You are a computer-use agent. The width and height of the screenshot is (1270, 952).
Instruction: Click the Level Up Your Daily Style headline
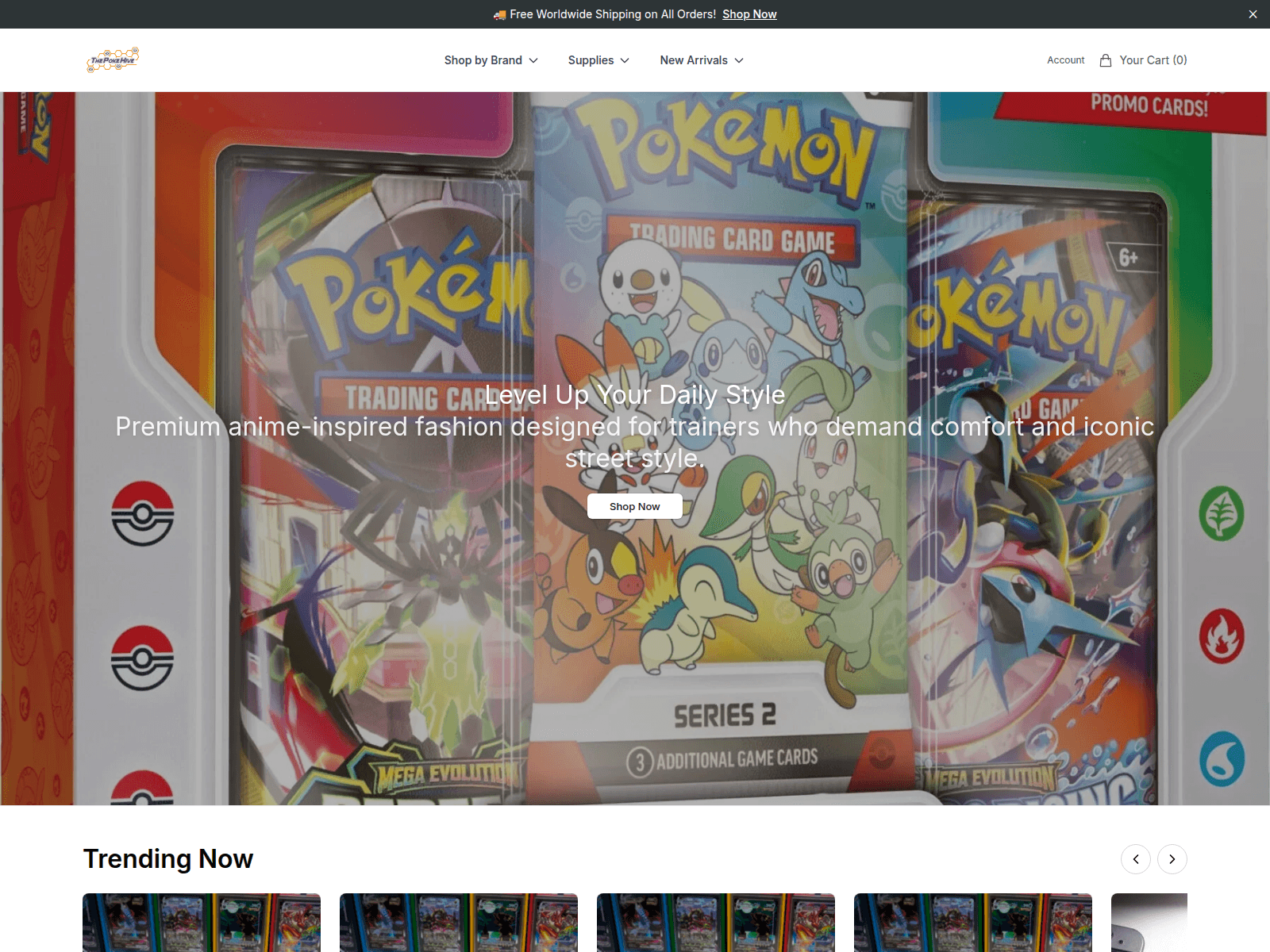tap(635, 395)
